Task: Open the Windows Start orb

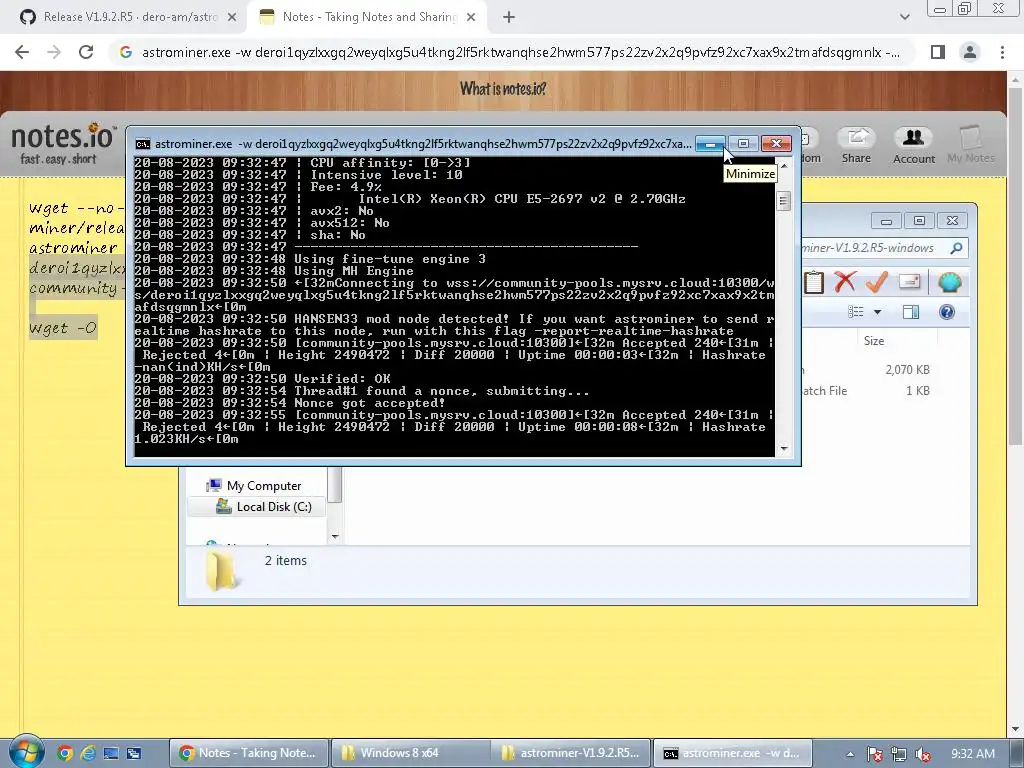Action: click(x=26, y=752)
